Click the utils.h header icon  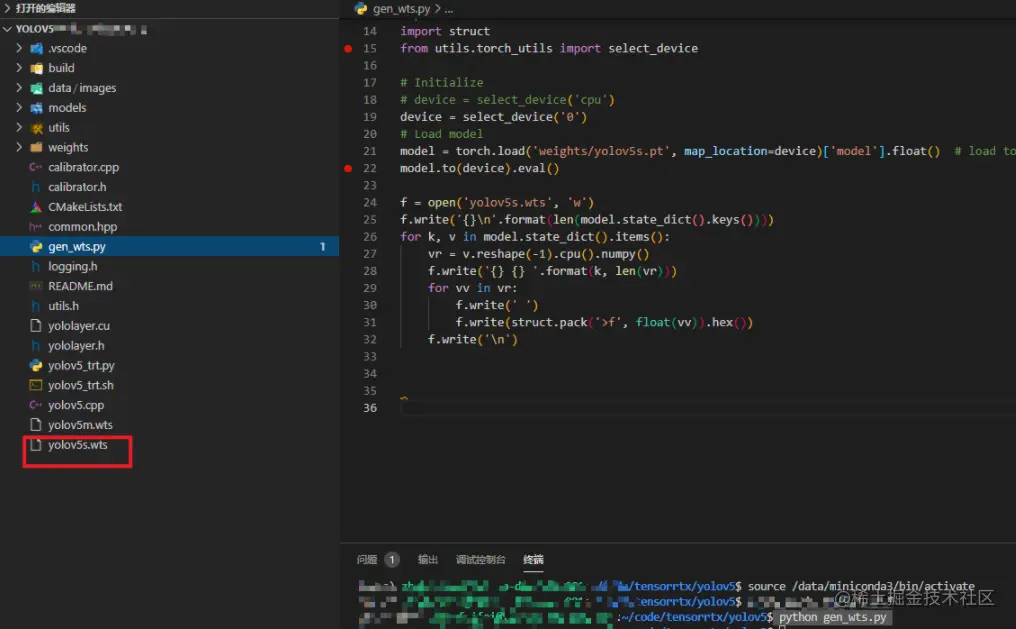point(36,306)
